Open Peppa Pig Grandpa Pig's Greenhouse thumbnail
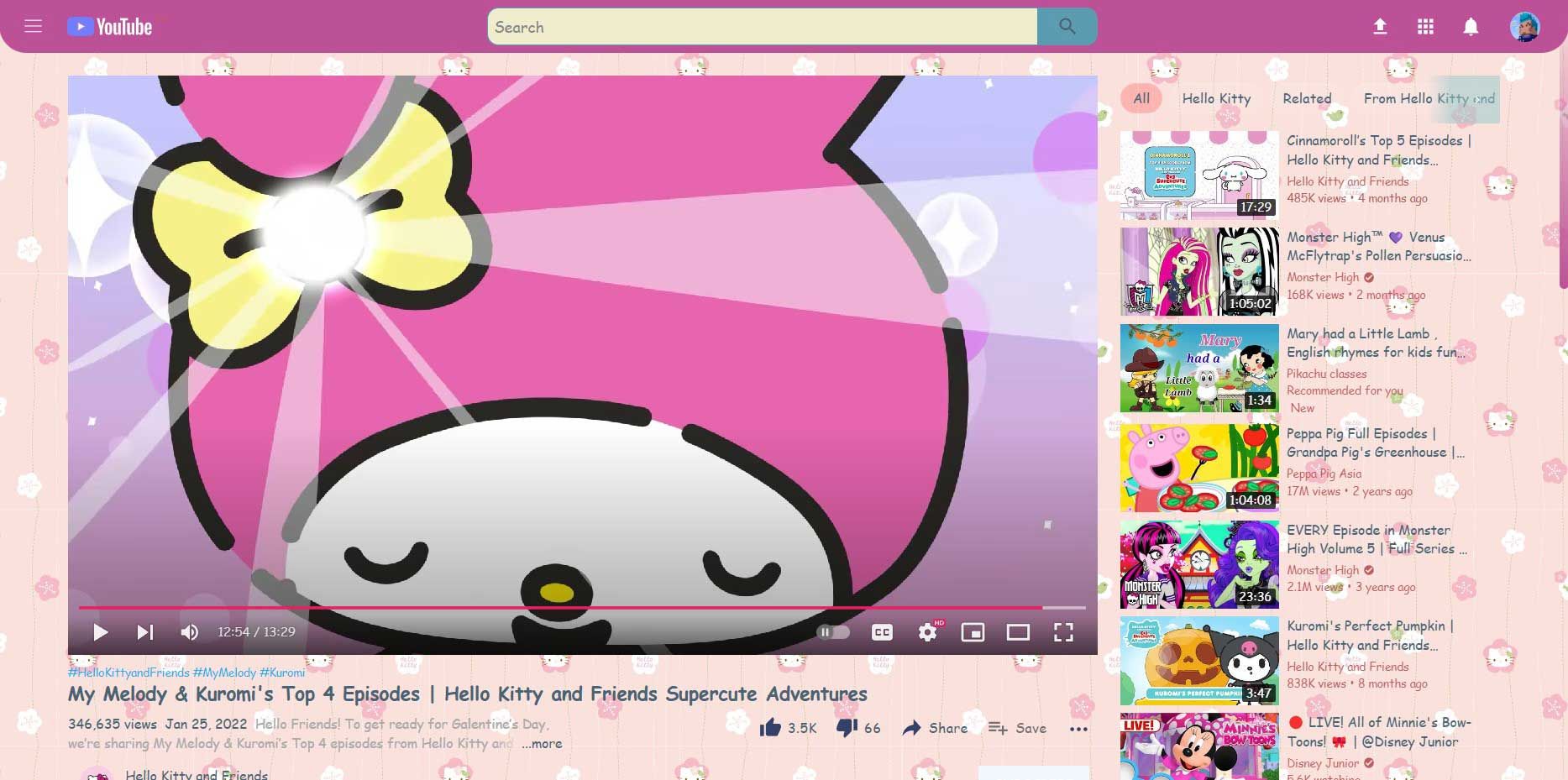The width and height of the screenshot is (1568, 780). 1199,468
